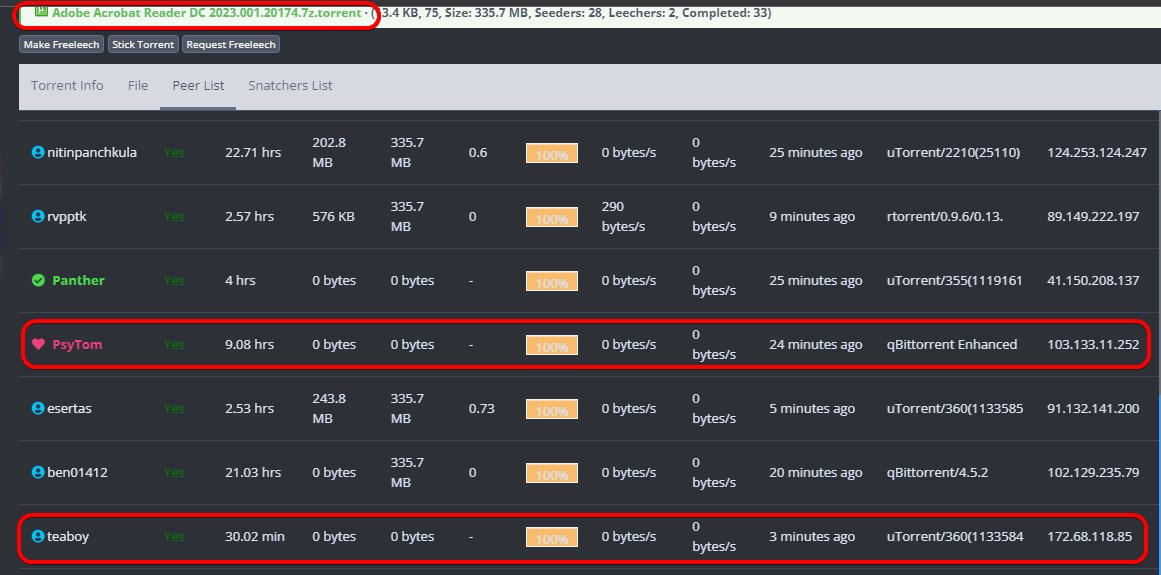Click the 100% progress bar in esertas row
The image size is (1161, 575).
[x=552, y=409]
